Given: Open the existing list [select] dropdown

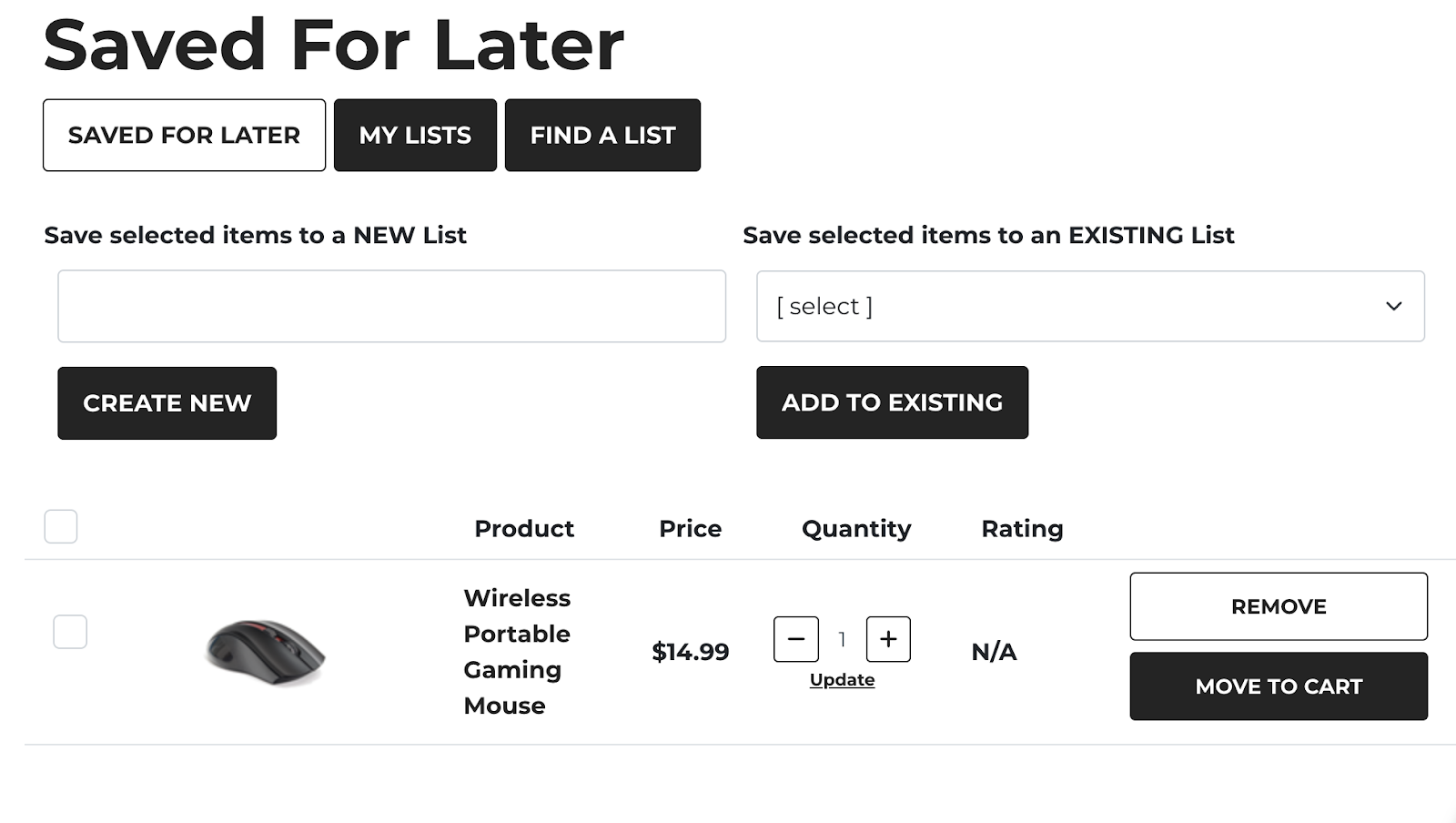Looking at the screenshot, I should (1089, 306).
